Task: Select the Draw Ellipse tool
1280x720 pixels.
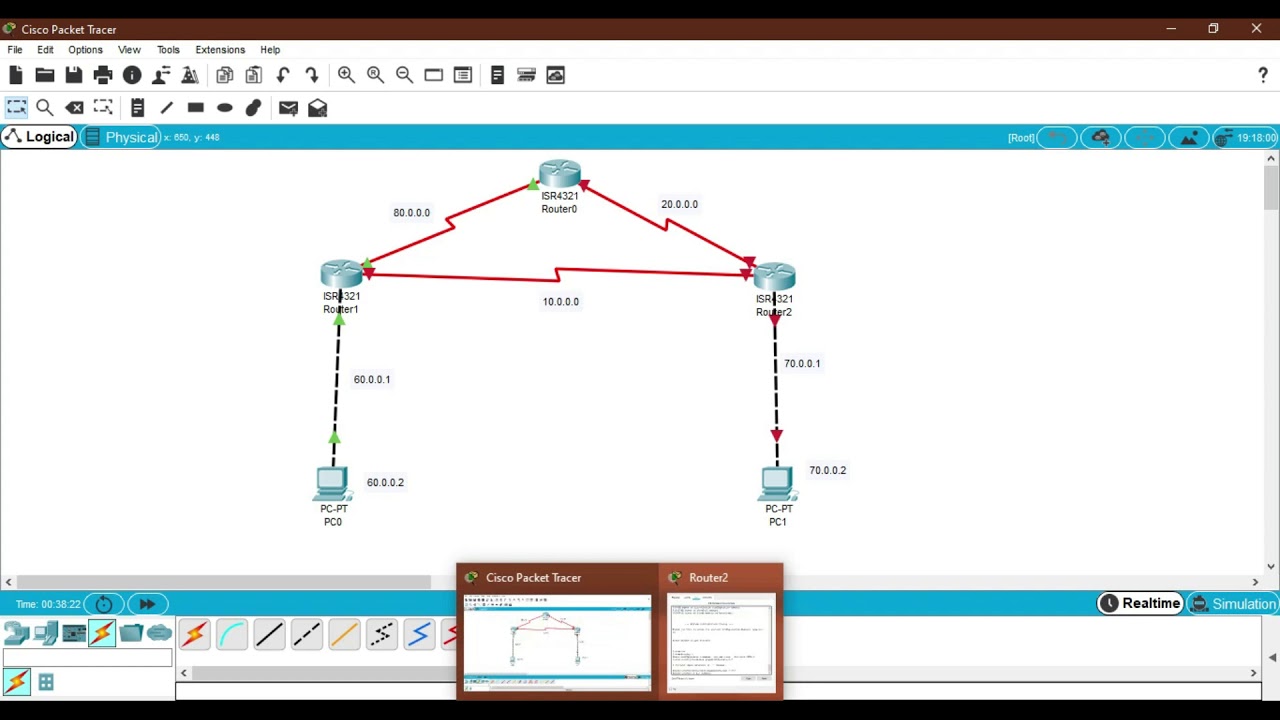Action: pyautogui.click(x=225, y=107)
